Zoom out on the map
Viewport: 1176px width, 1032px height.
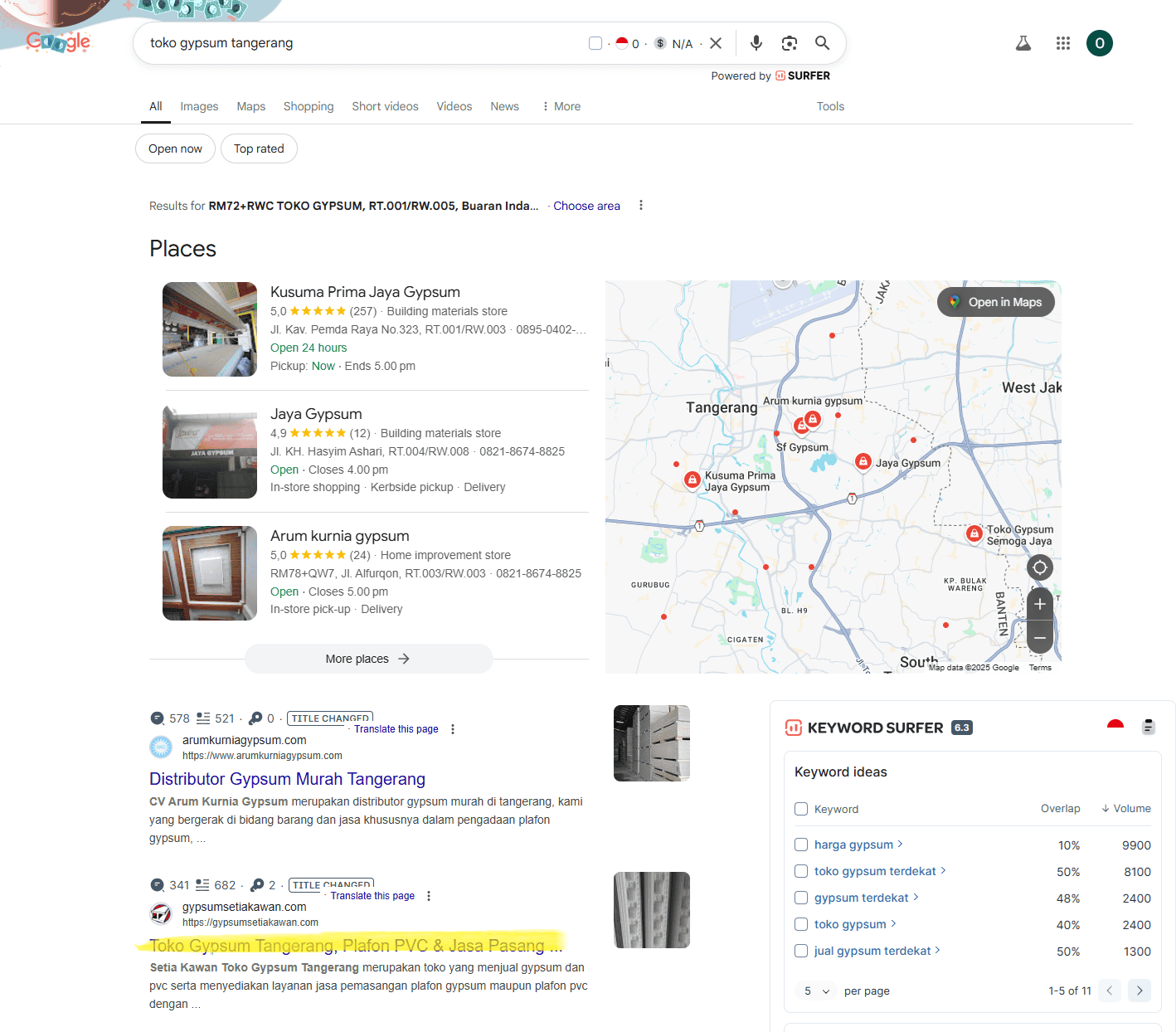[1039, 638]
